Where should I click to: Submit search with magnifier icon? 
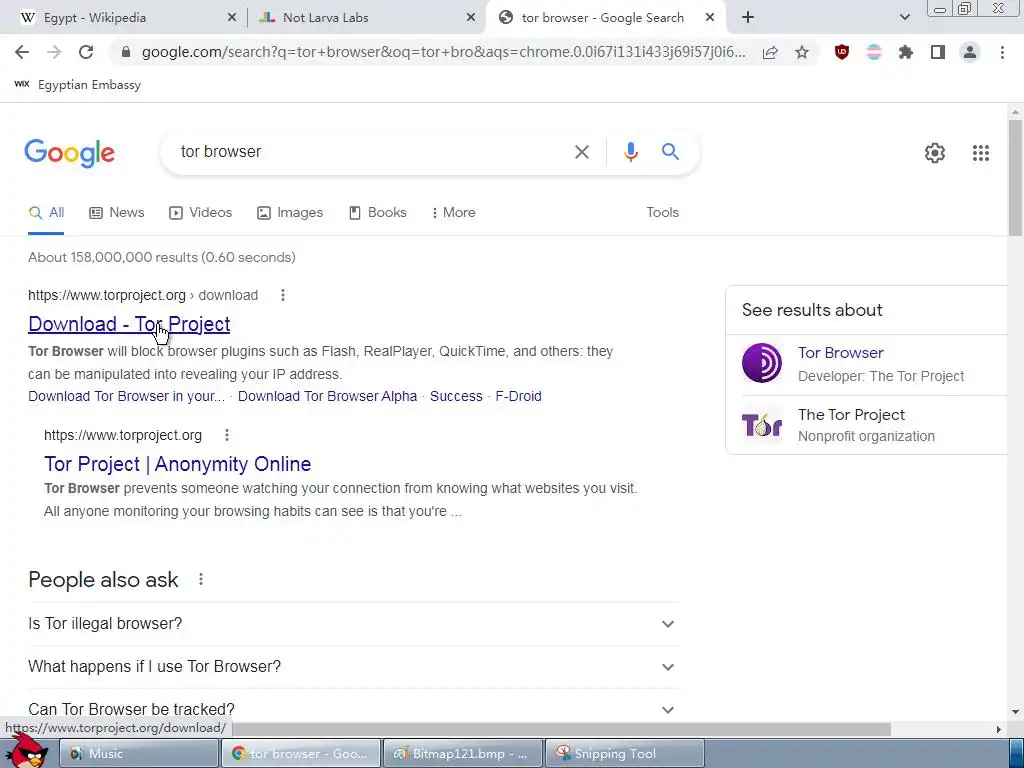tap(670, 152)
